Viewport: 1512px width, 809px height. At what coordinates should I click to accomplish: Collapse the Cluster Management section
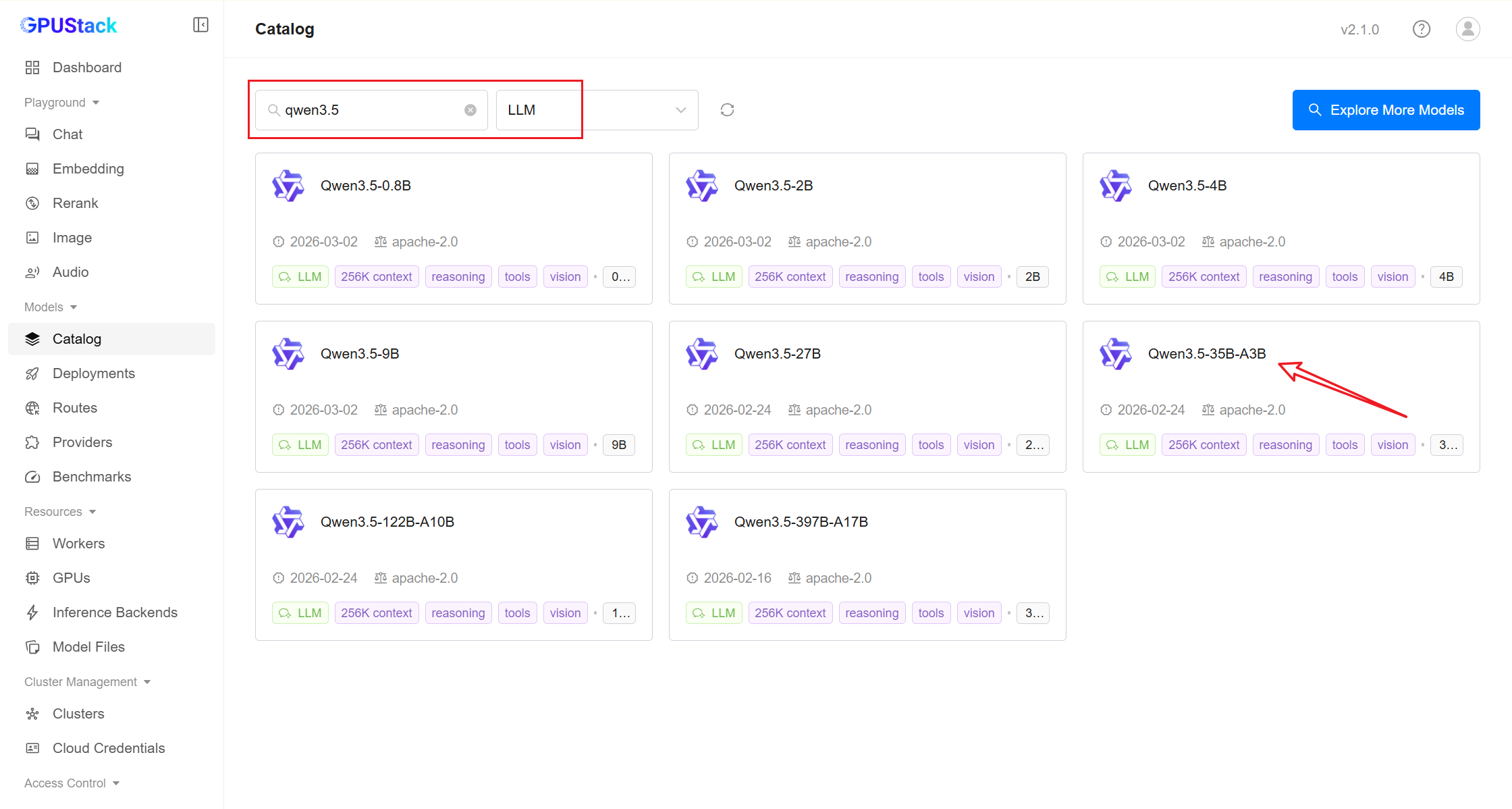87,682
